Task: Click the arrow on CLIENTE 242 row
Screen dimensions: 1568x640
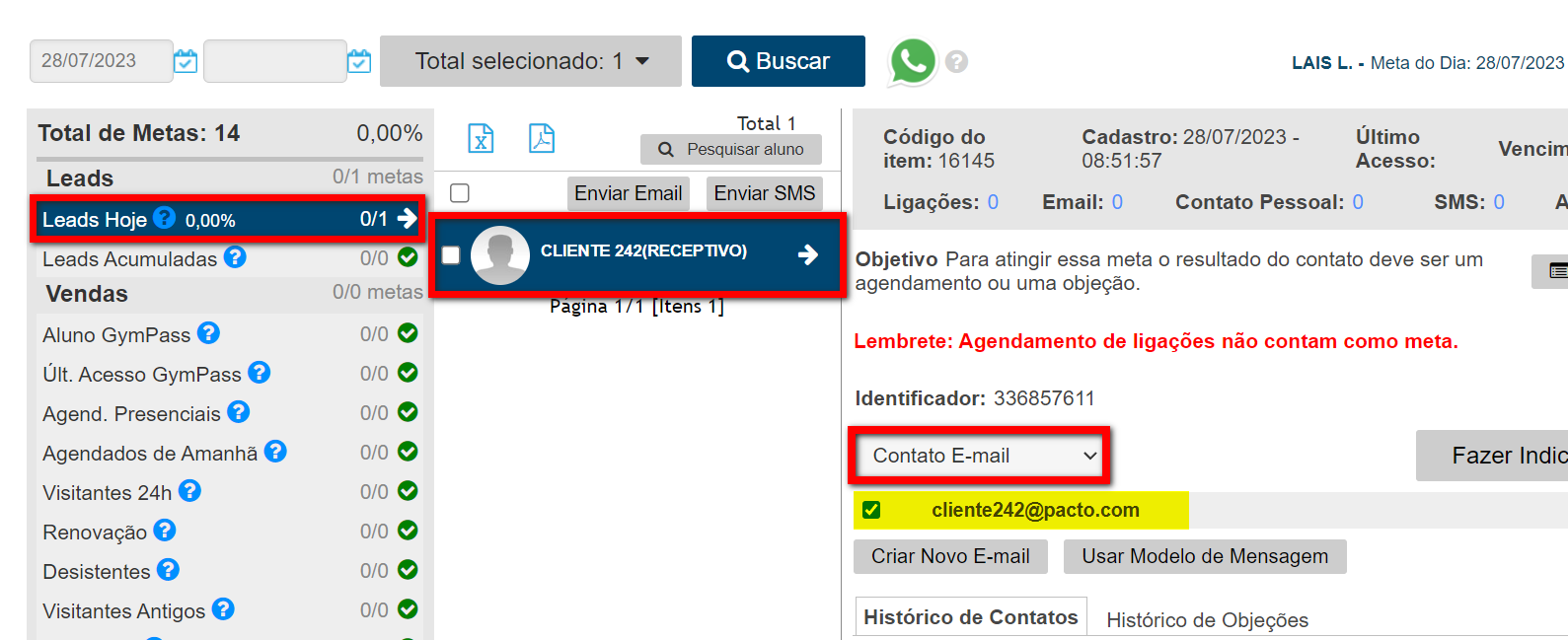Action: tap(808, 254)
